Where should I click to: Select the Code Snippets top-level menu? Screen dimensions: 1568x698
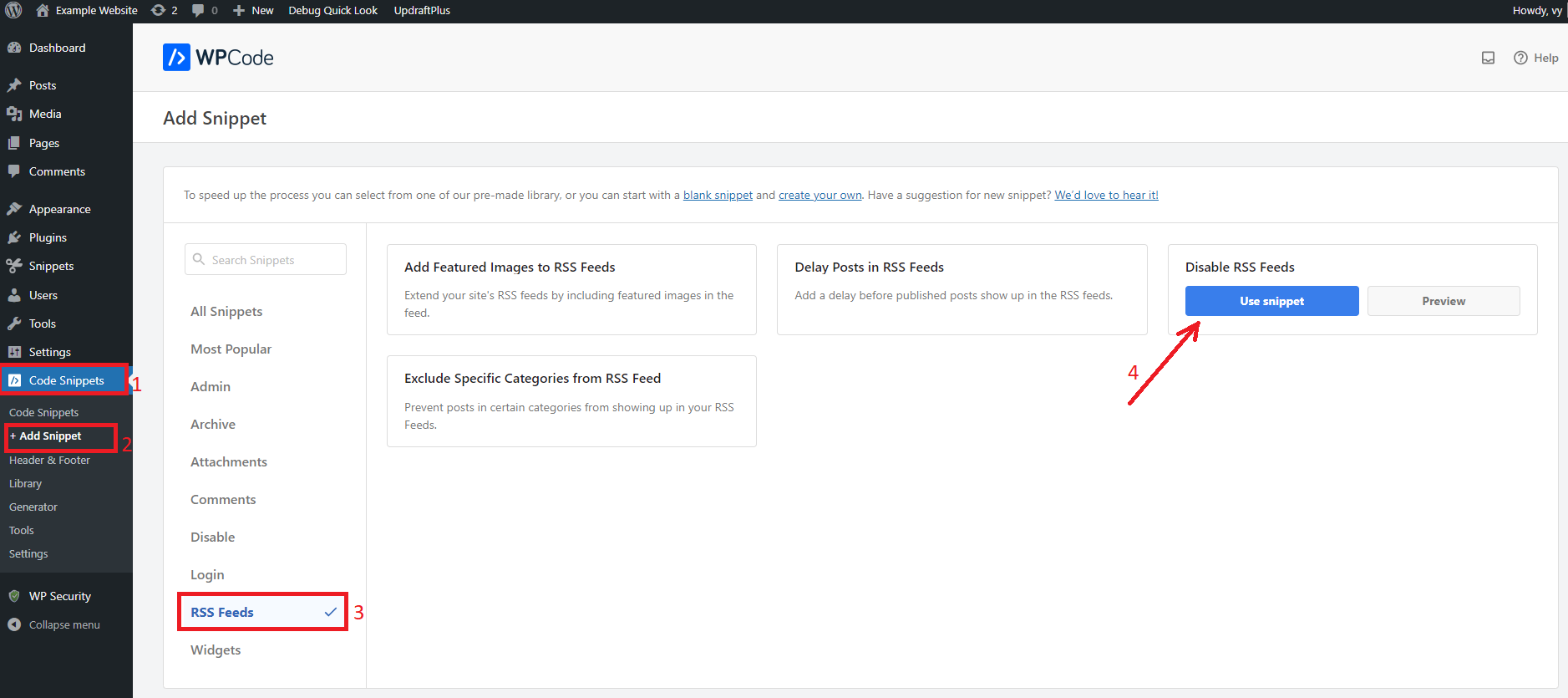[x=66, y=380]
